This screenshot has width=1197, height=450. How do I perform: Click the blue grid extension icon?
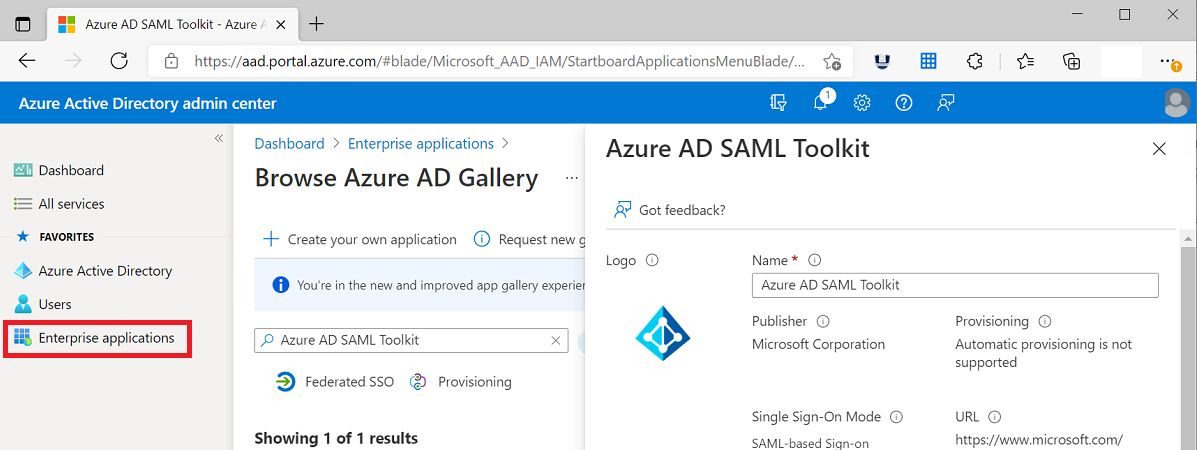coord(928,61)
